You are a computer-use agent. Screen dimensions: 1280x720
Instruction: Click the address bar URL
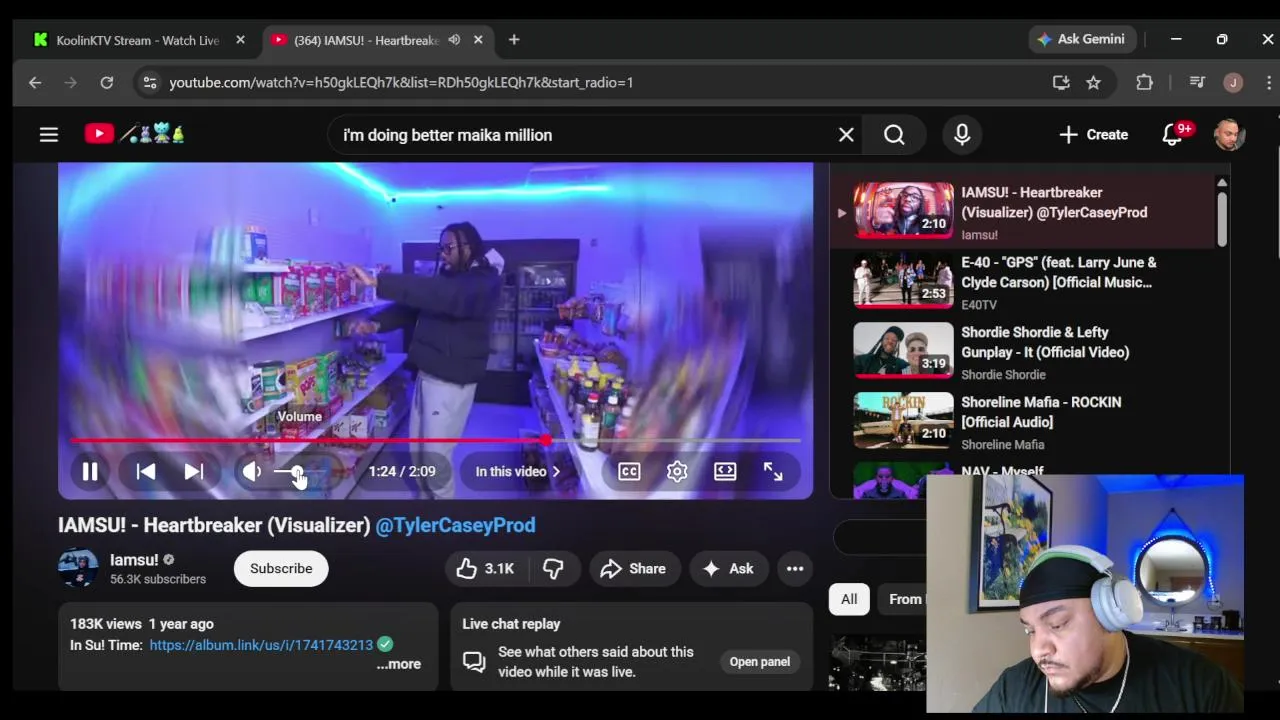point(401,83)
